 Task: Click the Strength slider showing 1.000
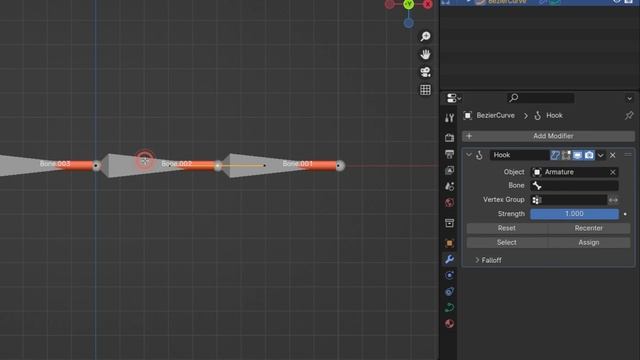click(574, 214)
